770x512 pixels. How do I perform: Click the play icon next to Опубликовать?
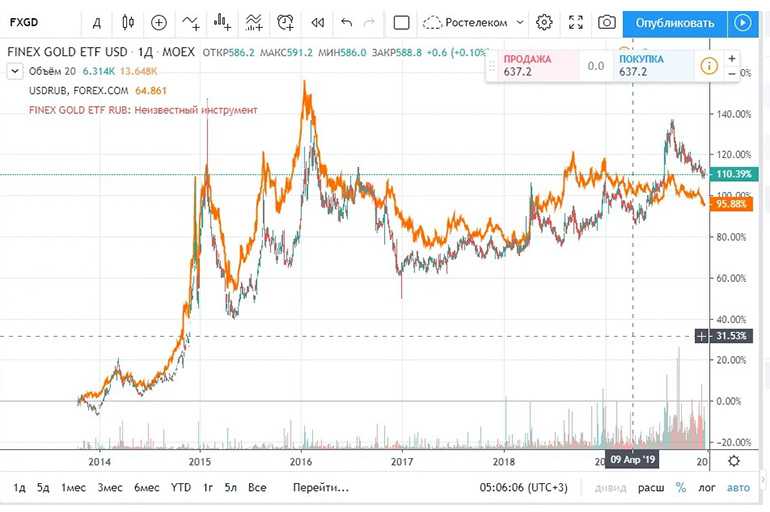point(742,23)
